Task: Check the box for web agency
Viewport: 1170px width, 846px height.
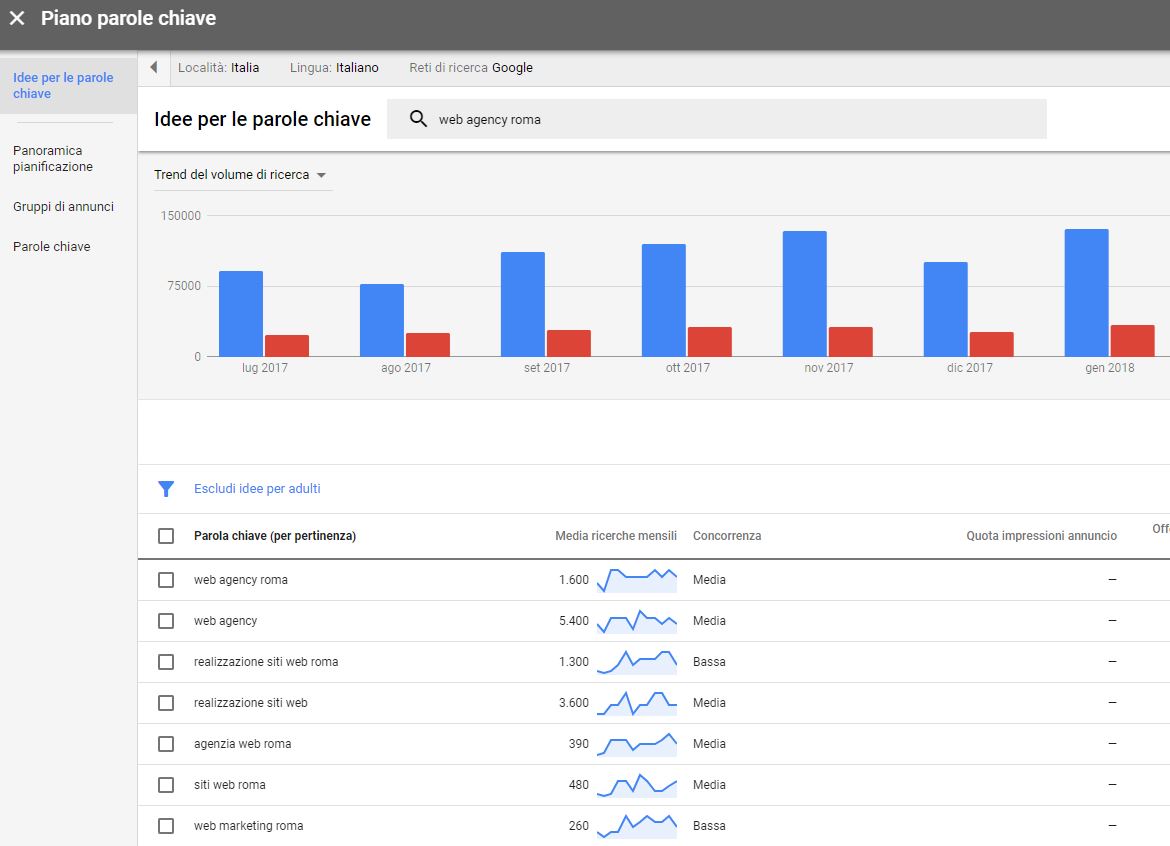Action: (x=166, y=621)
